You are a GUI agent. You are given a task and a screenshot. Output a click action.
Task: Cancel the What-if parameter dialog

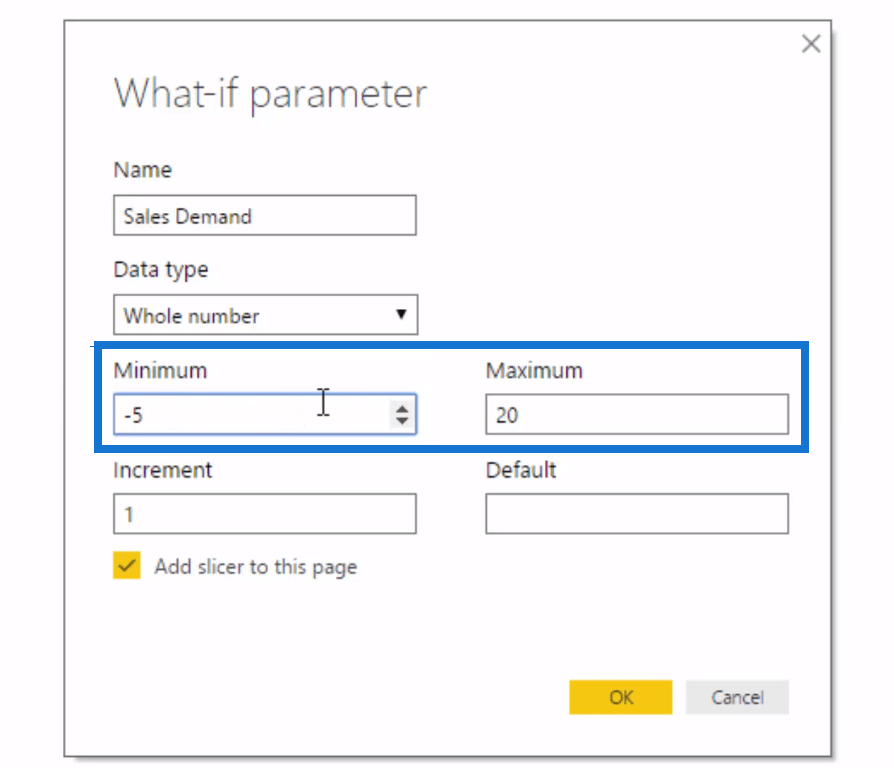click(737, 697)
